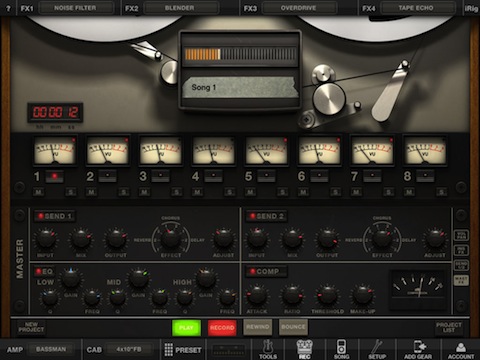Select the SEND 1/2 view tab
Viewport: 480px width, 360px height.
point(461,265)
